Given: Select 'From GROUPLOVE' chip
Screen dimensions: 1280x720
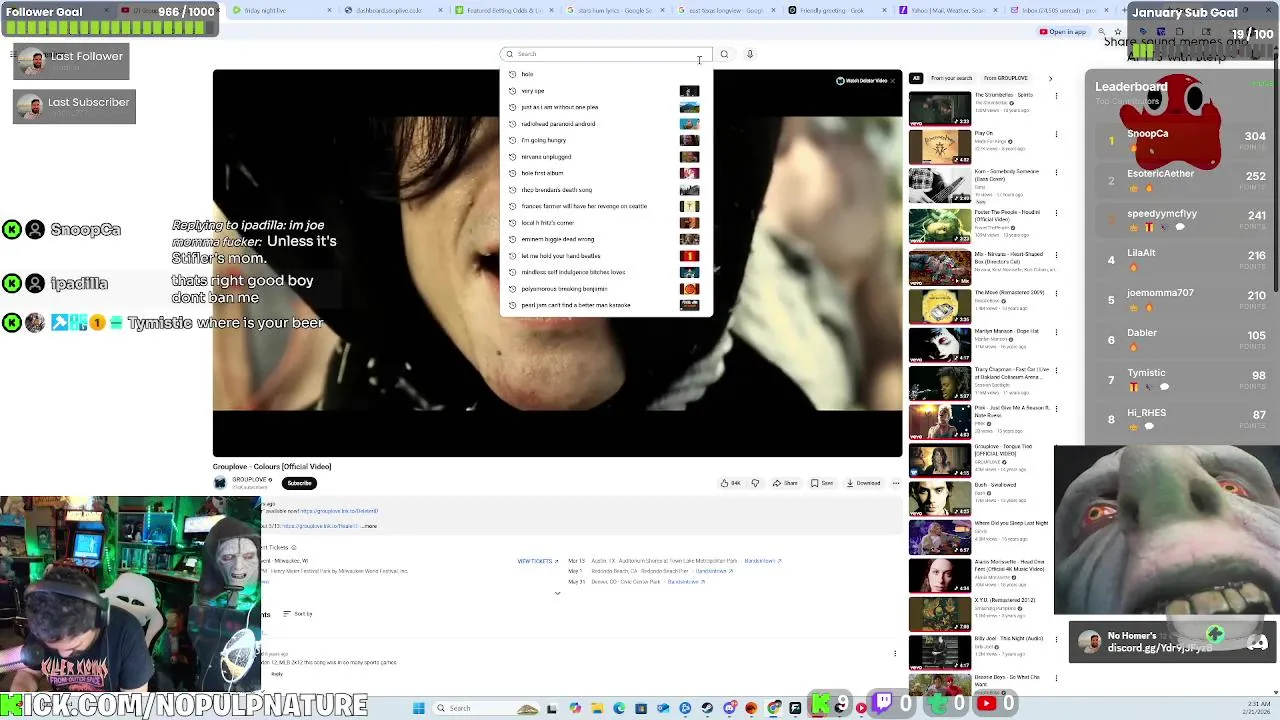Looking at the screenshot, I should click(x=1005, y=78).
